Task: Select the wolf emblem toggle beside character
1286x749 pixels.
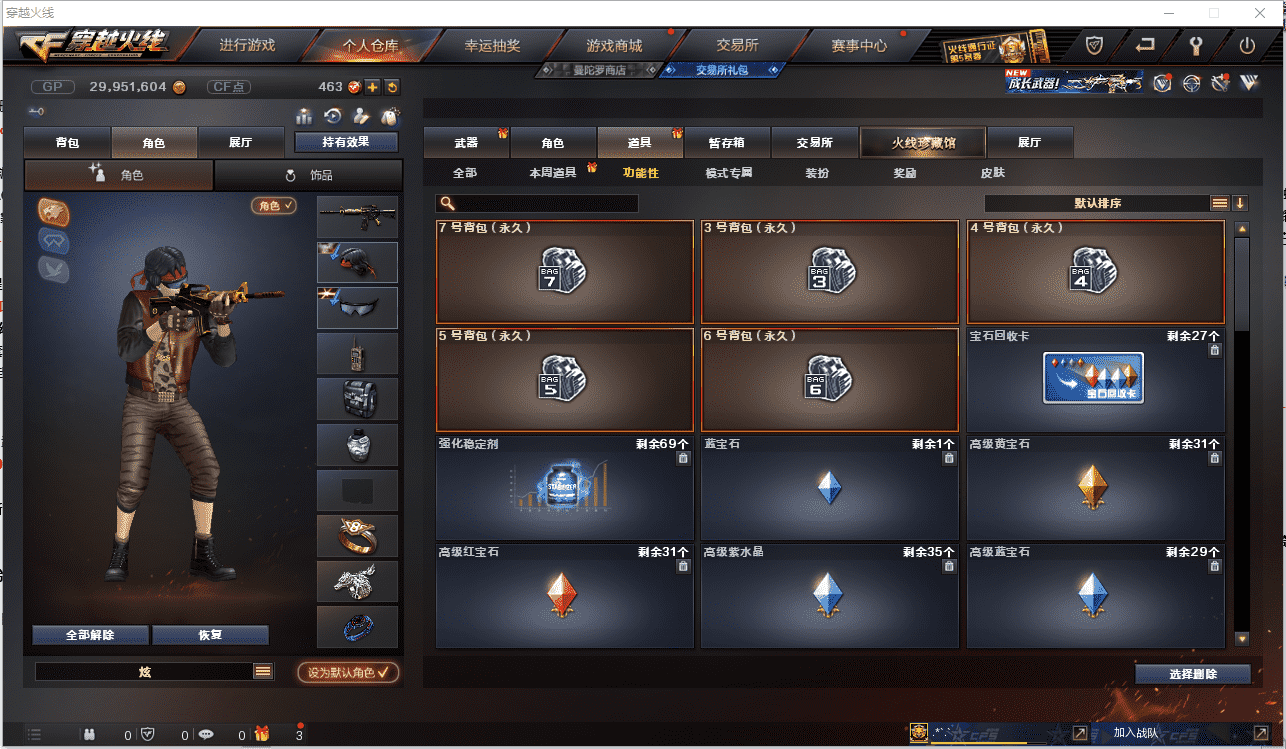Action: pyautogui.click(x=53, y=211)
